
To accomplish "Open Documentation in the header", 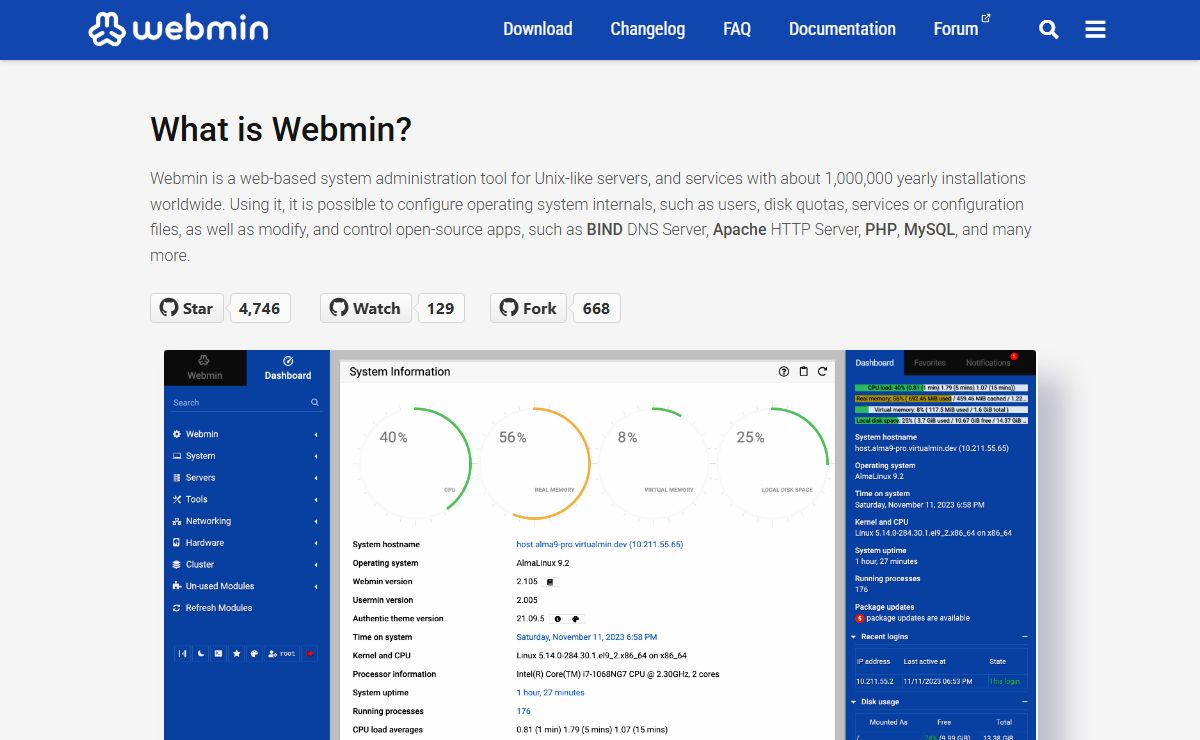I will tap(842, 29).
